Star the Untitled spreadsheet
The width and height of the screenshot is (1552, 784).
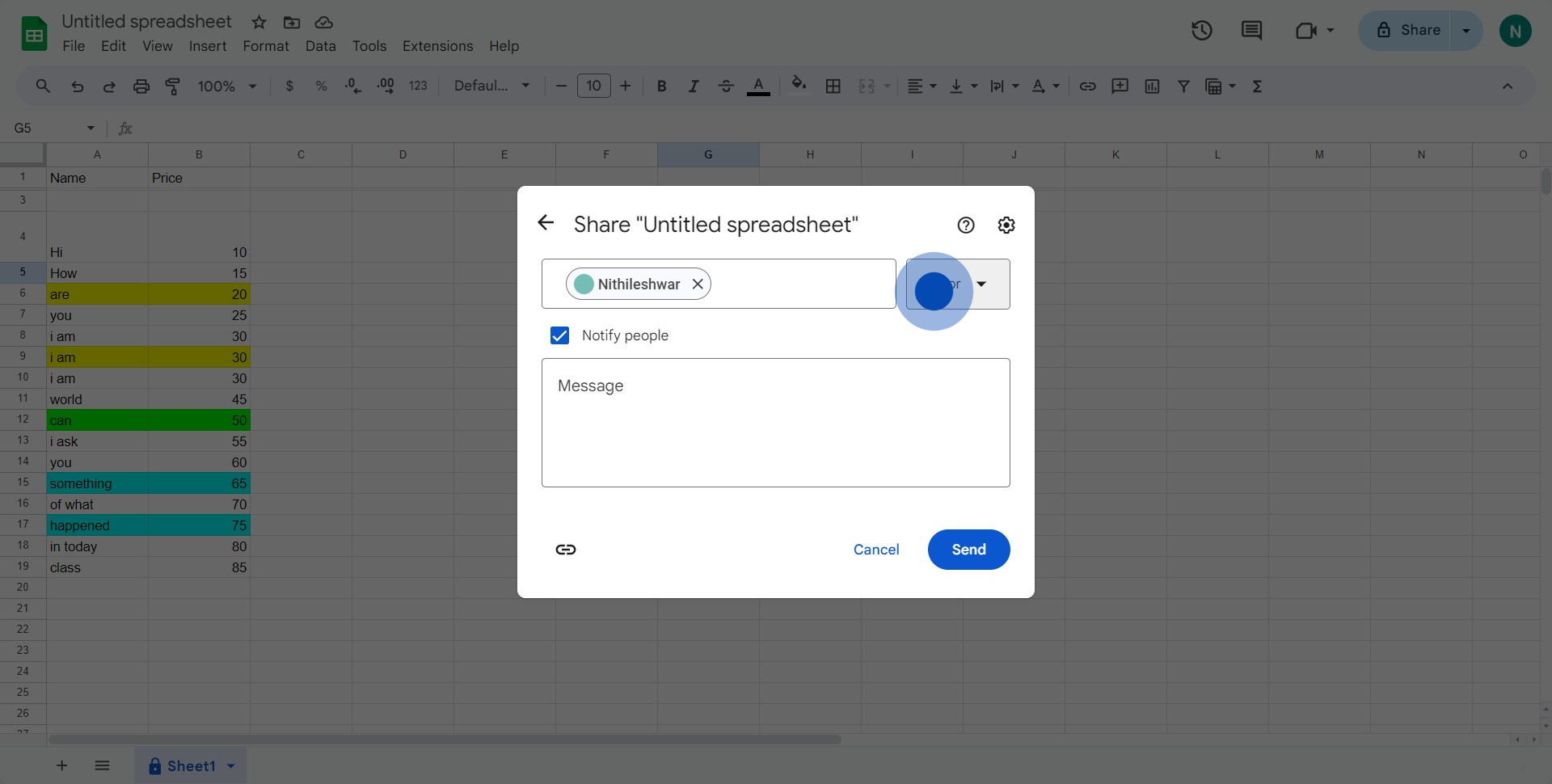click(x=259, y=22)
